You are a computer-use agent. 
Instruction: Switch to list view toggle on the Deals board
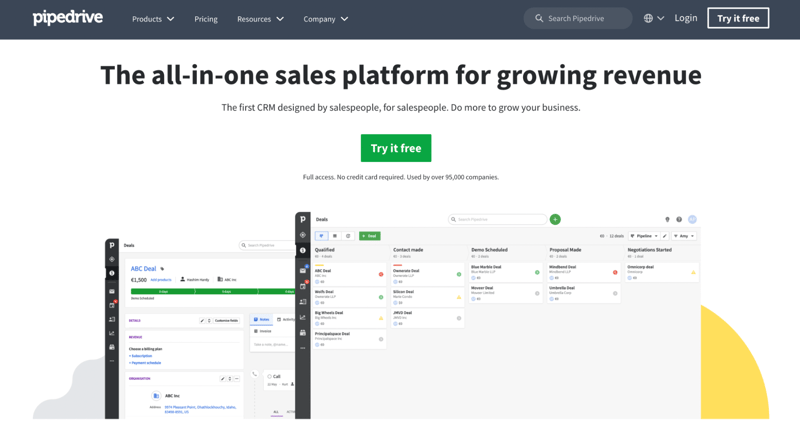coord(335,236)
